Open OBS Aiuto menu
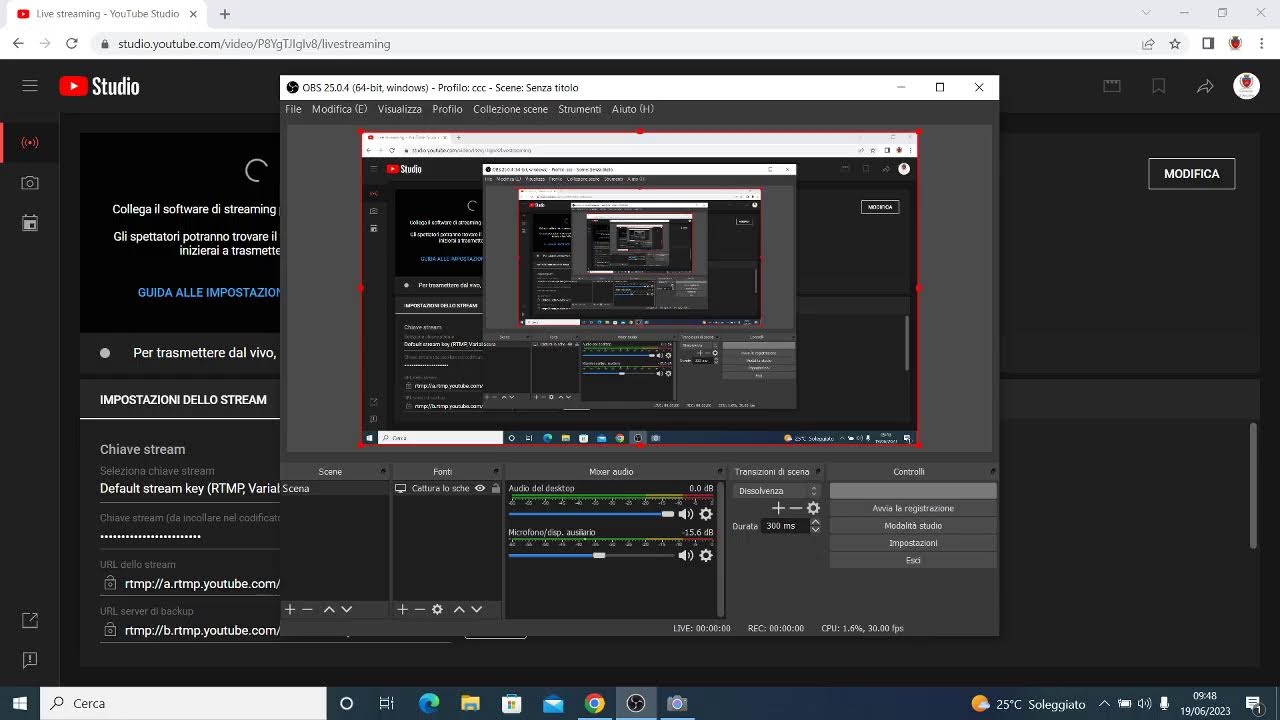 click(x=632, y=109)
